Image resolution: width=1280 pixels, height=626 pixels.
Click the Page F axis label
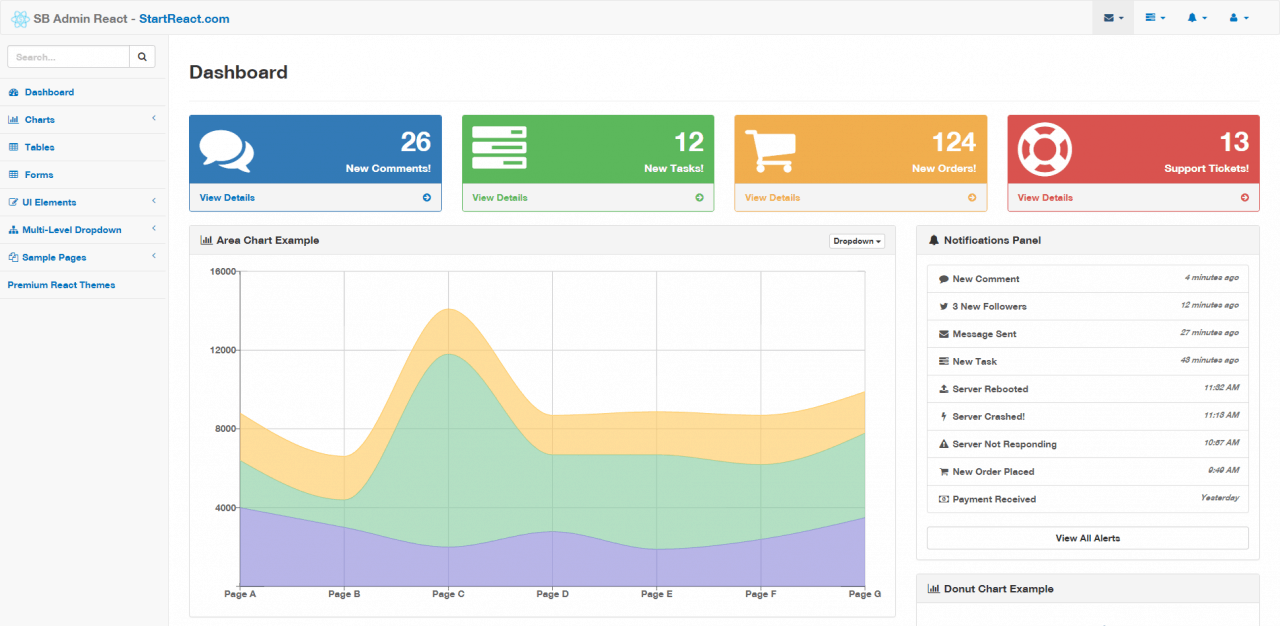(761, 594)
